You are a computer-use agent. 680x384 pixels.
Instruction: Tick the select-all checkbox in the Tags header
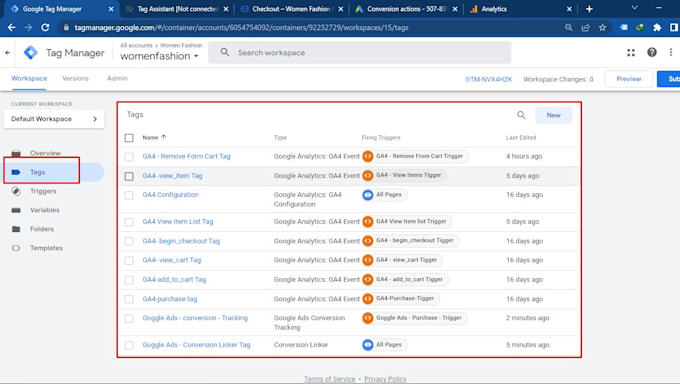[x=129, y=138]
